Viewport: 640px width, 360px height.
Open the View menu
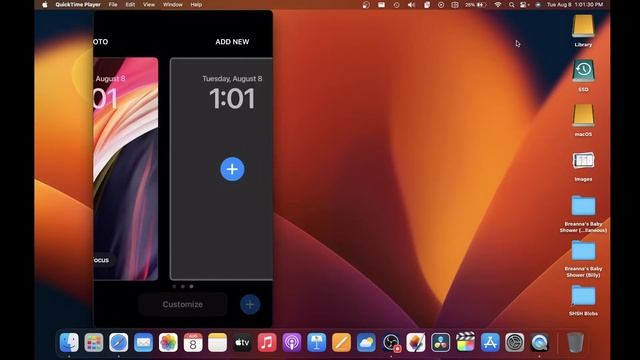click(149, 4)
